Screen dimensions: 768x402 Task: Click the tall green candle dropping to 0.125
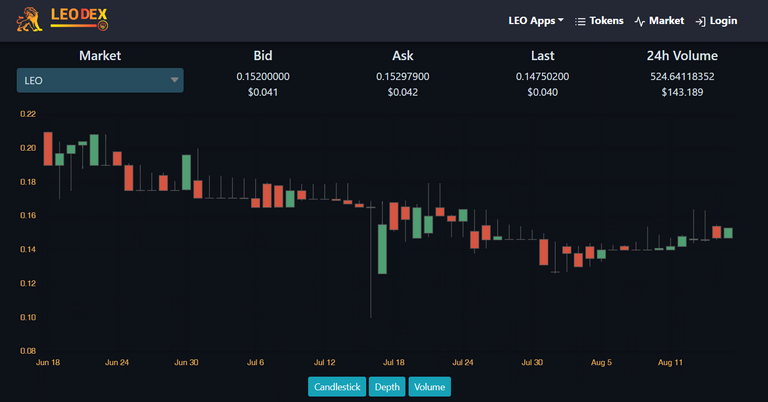pyautogui.click(x=383, y=249)
